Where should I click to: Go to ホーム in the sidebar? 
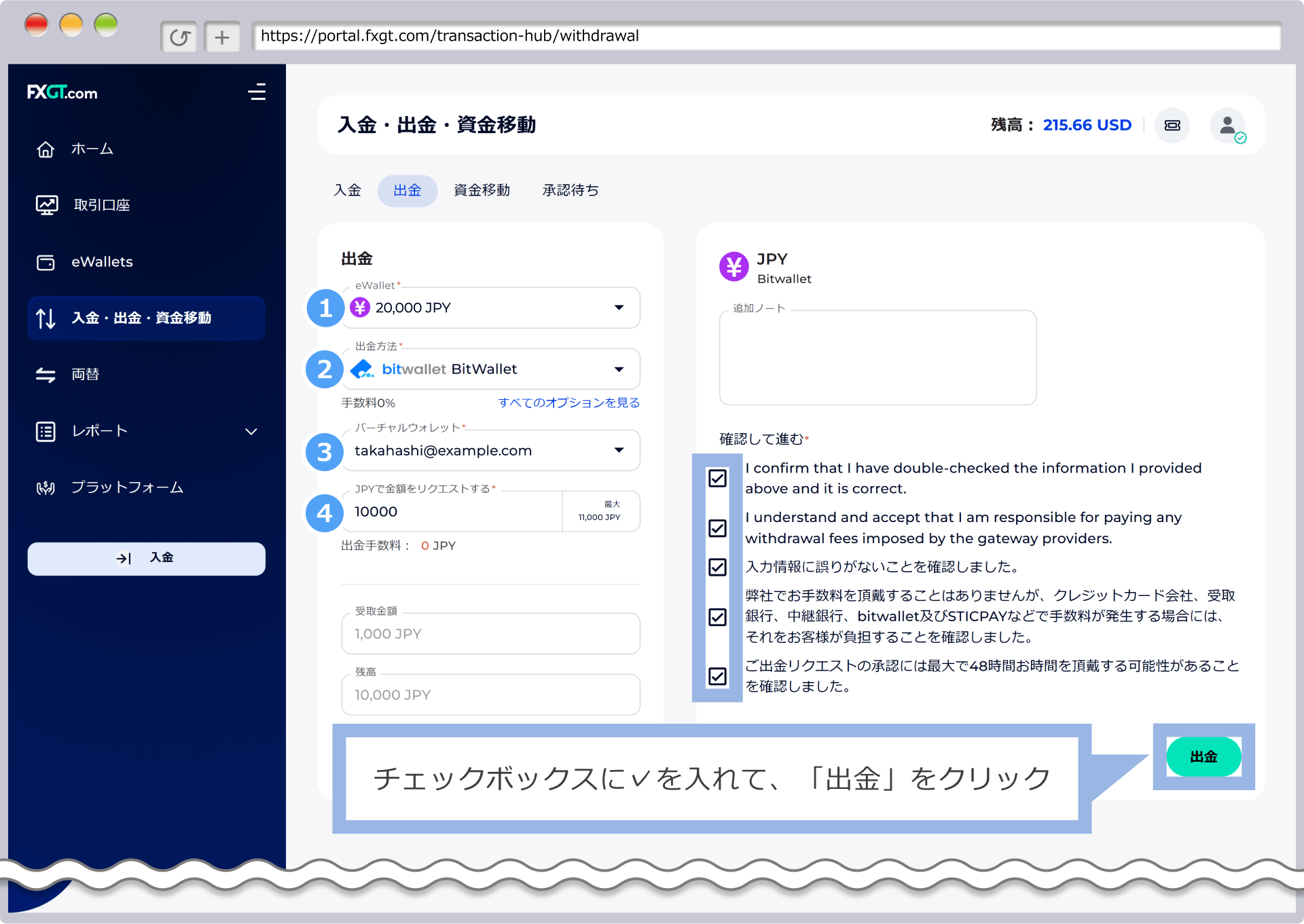146,149
